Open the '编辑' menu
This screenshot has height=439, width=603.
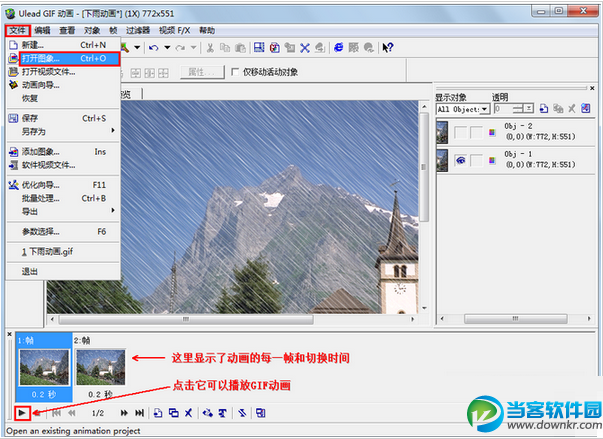pyautogui.click(x=42, y=30)
